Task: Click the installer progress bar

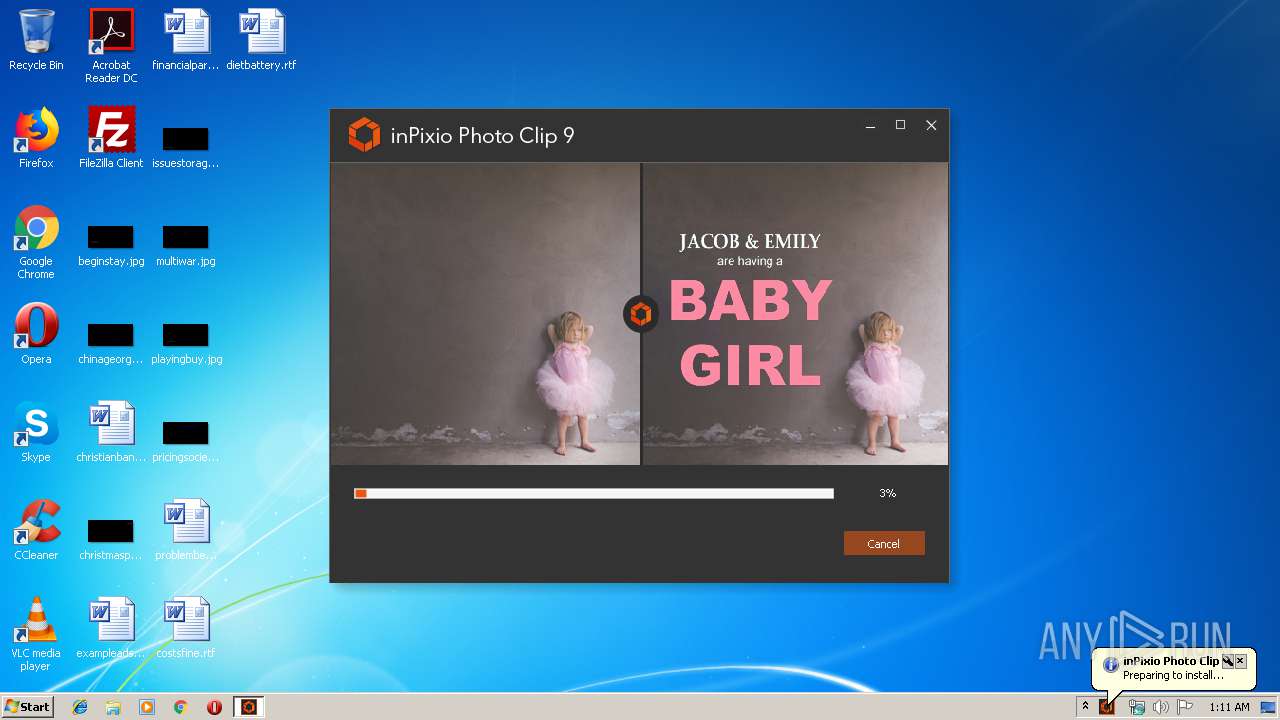Action: pos(594,493)
